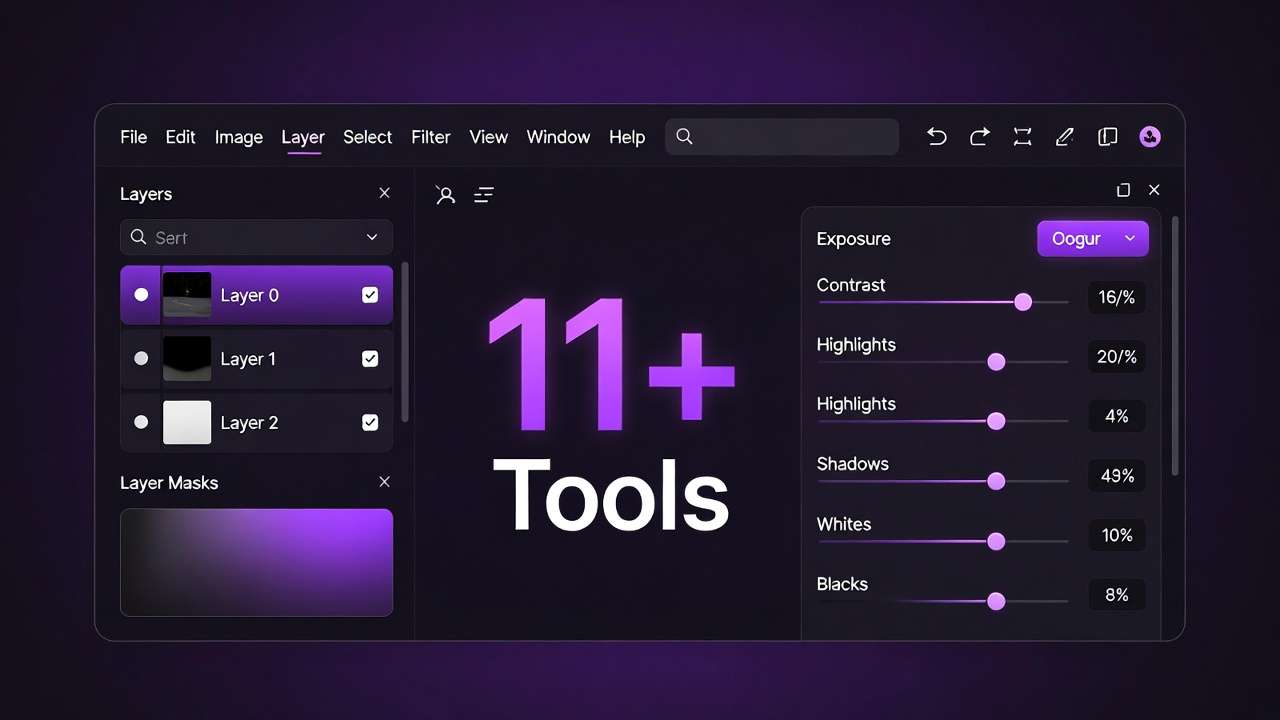Screen dimensions: 1280x720
Task: Open the adjustments list icon near the canvas
Action: (x=484, y=194)
